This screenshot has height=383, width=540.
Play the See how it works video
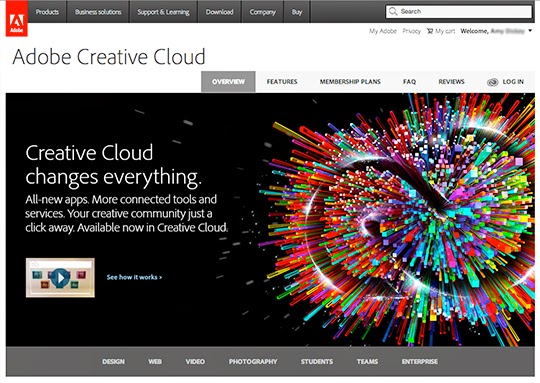[x=60, y=278]
